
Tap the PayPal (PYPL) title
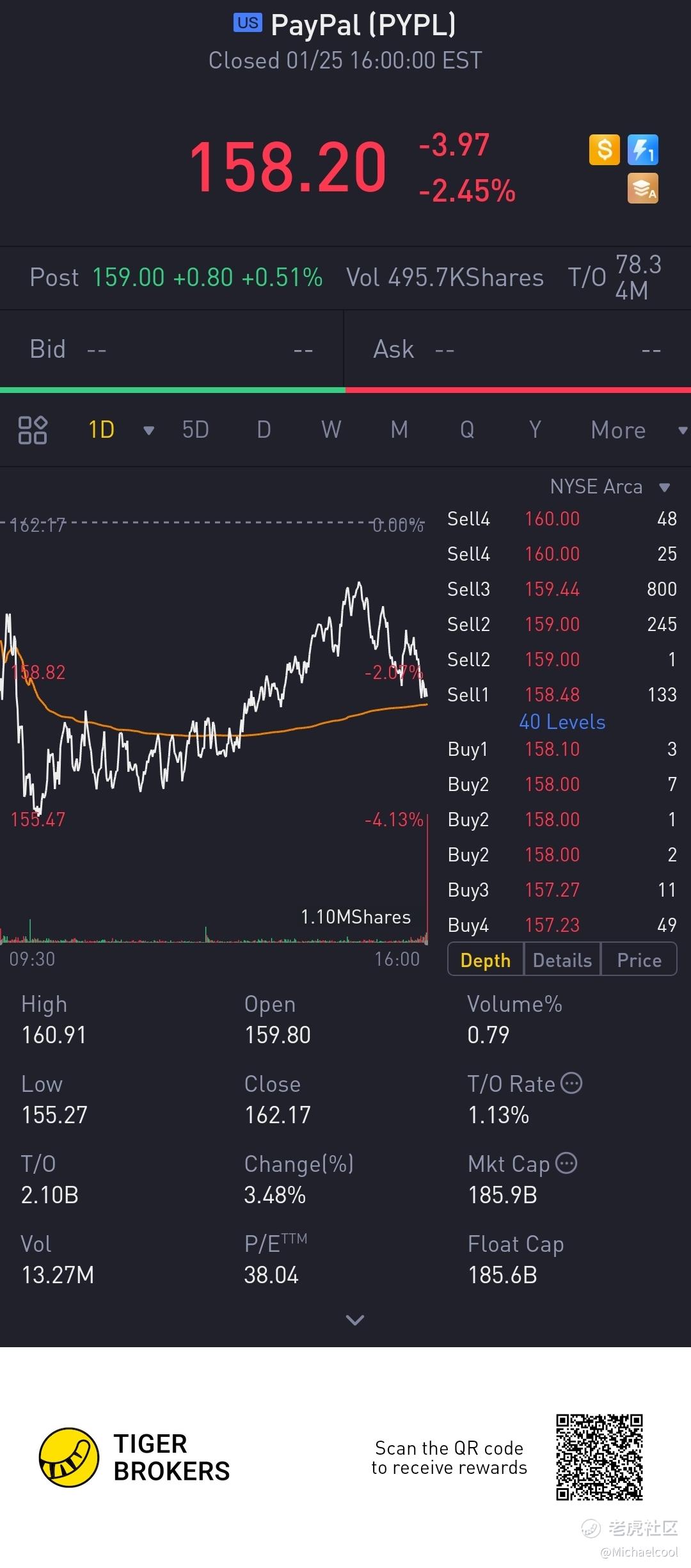363,25
